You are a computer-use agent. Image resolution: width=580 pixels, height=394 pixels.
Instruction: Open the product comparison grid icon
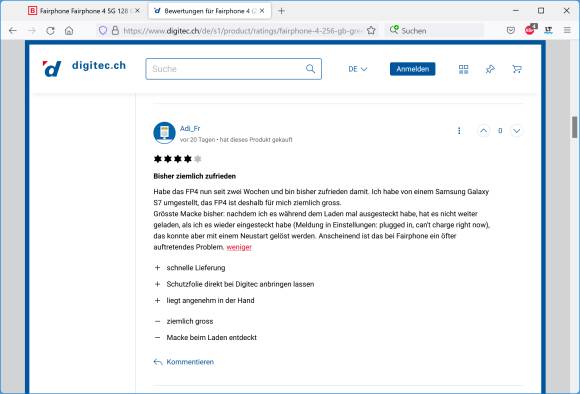point(463,69)
